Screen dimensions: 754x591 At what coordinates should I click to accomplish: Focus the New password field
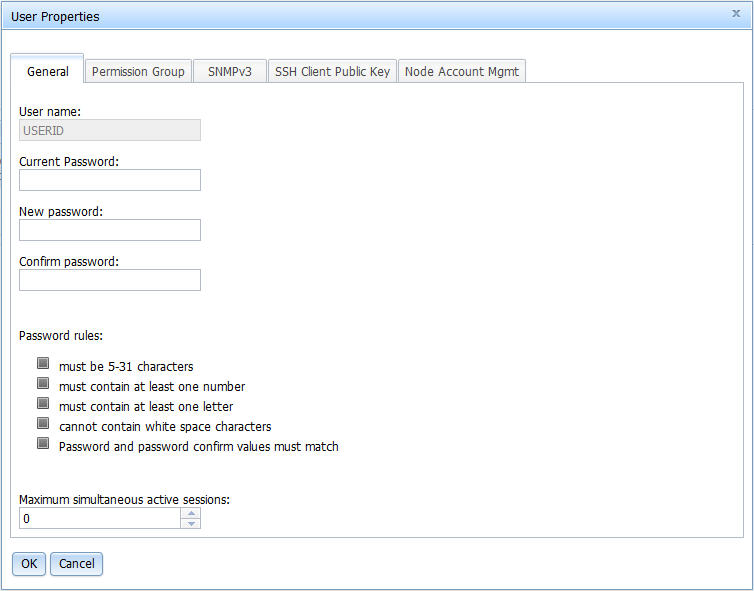pyautogui.click(x=110, y=230)
